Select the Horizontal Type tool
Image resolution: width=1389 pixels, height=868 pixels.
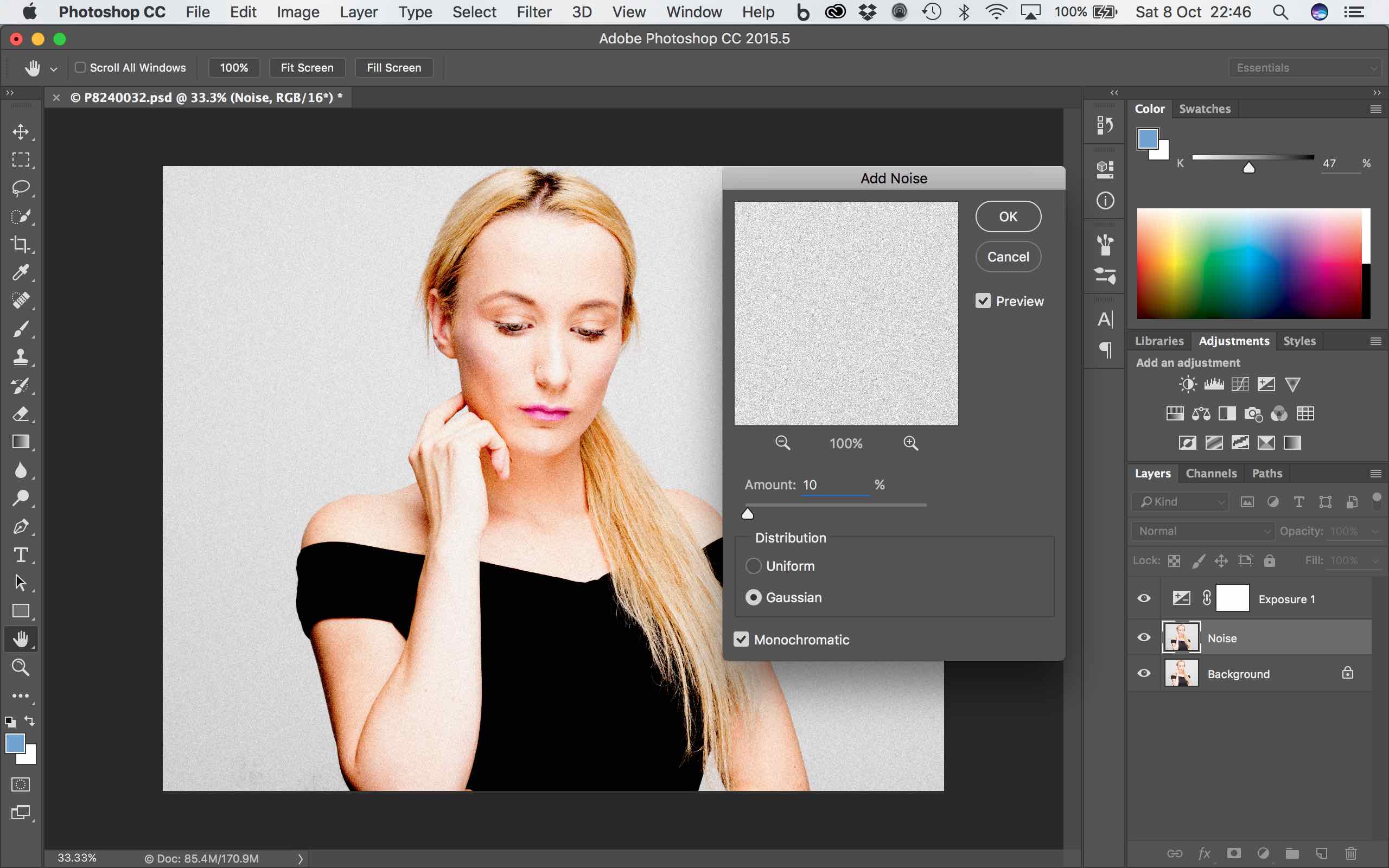pyautogui.click(x=21, y=554)
